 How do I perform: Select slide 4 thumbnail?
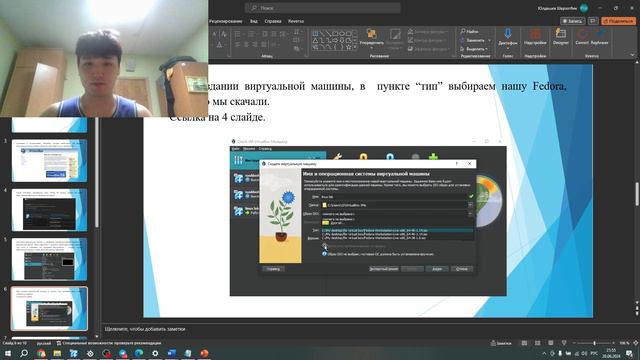49,210
